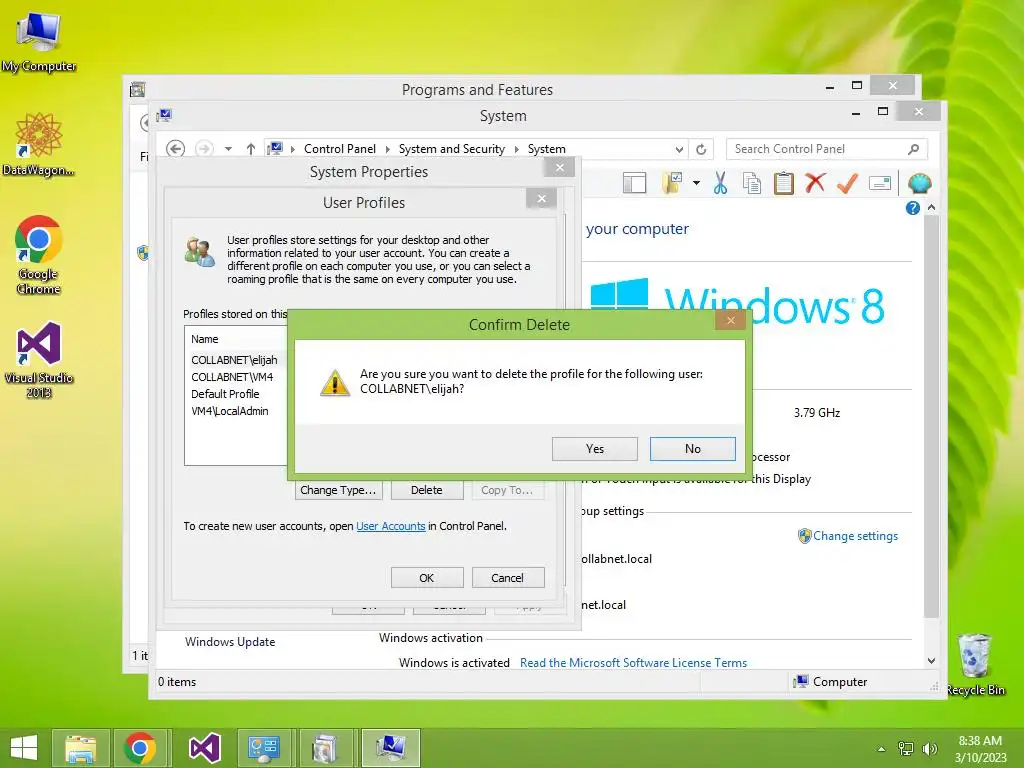
Task: Click the red X Delete toolbar icon
Action: [x=815, y=183]
